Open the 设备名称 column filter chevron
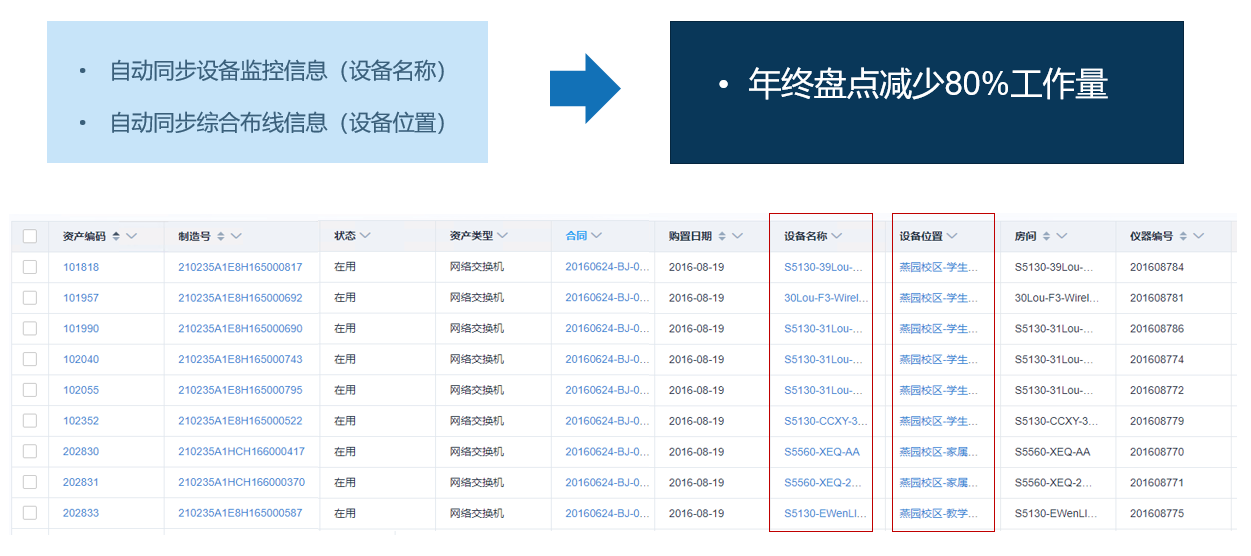 pos(837,236)
